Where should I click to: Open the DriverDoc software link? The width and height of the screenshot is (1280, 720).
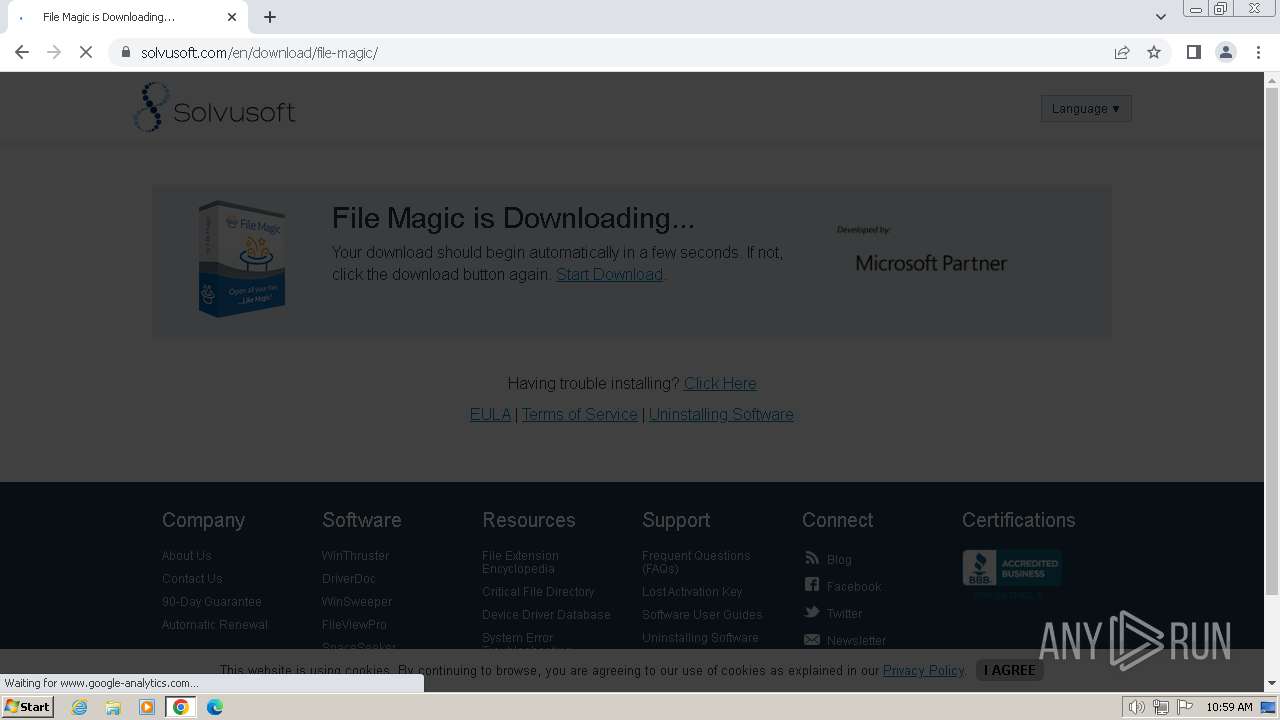(x=349, y=579)
